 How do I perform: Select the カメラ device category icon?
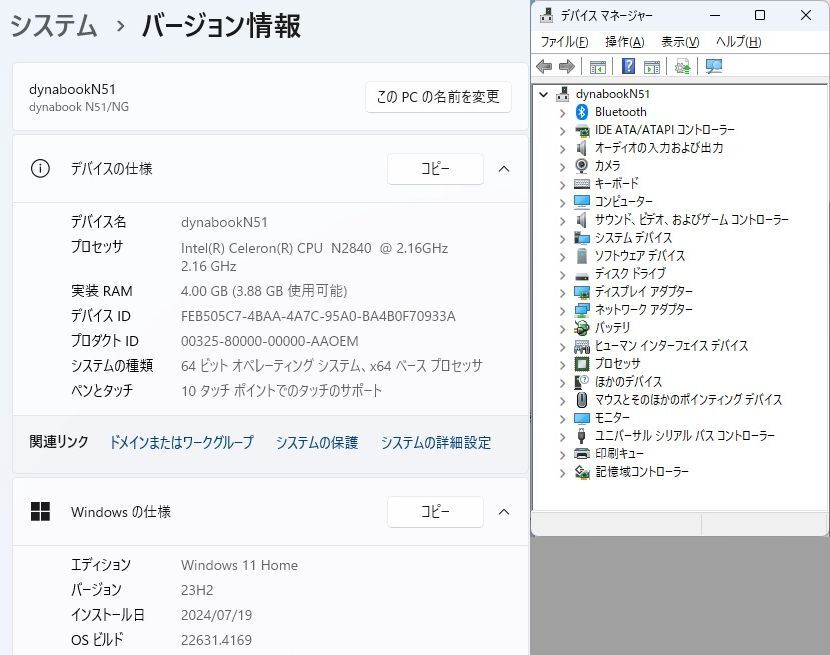(582, 166)
